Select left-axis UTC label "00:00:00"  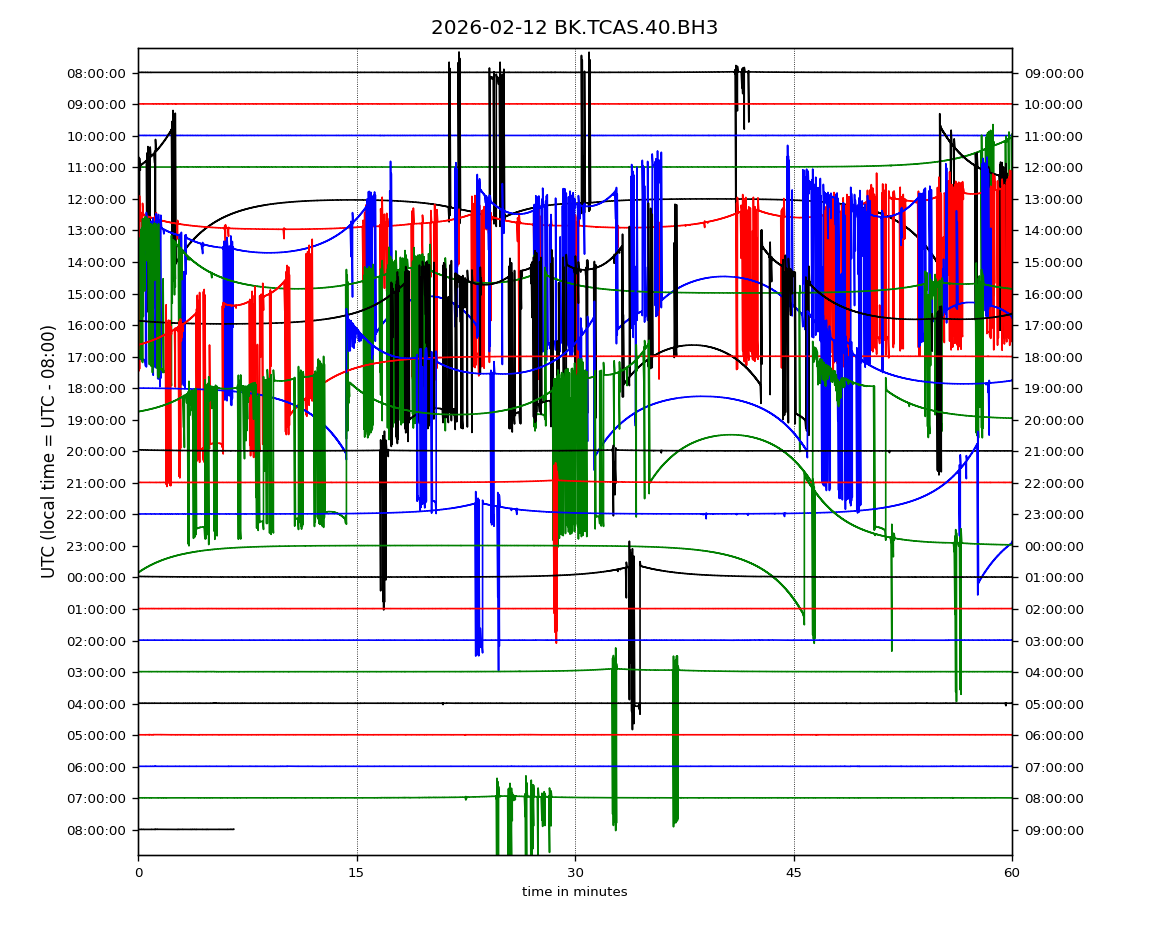[98, 578]
